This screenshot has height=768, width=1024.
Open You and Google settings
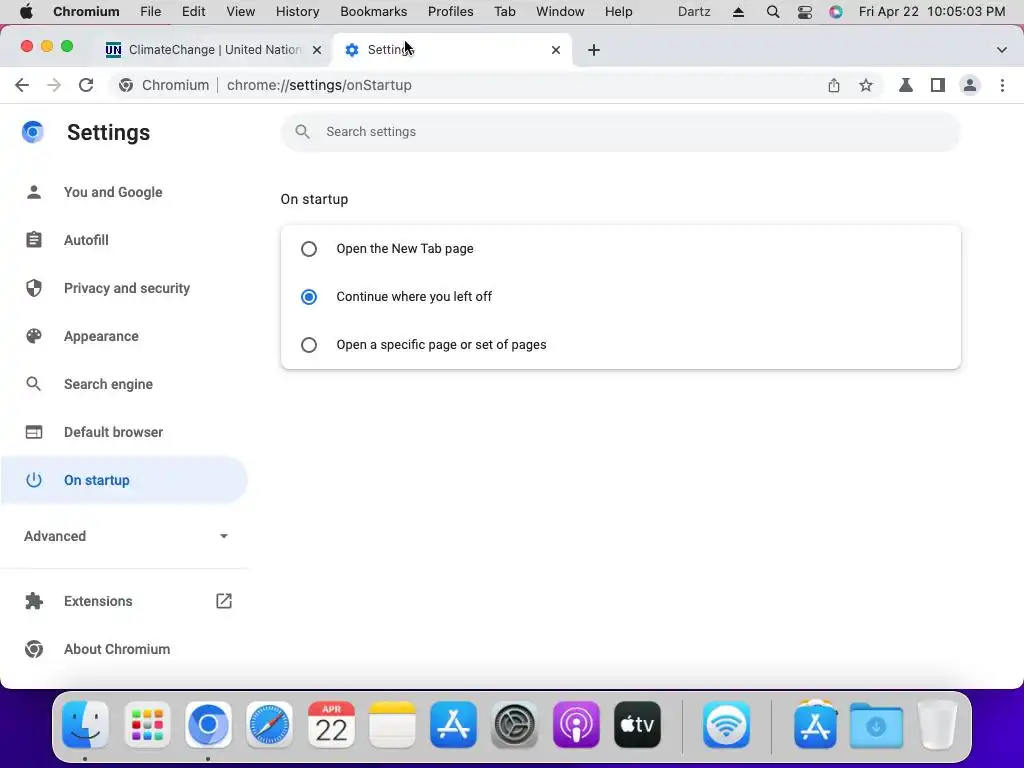[x=124, y=192]
